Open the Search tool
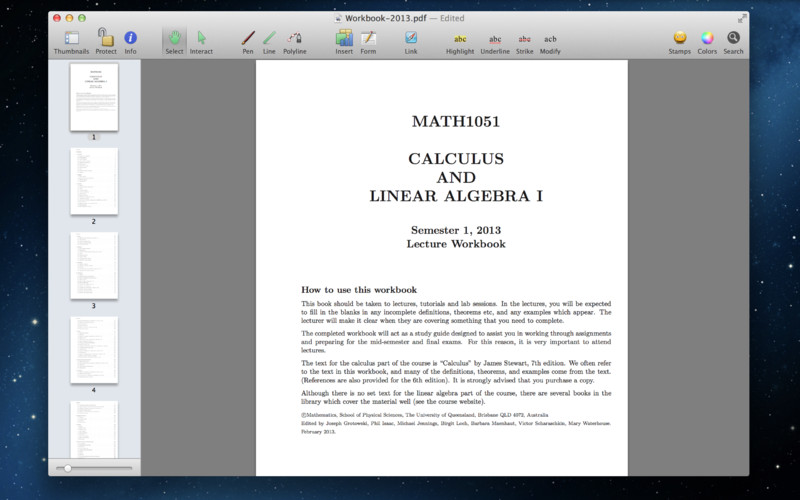 click(733, 42)
